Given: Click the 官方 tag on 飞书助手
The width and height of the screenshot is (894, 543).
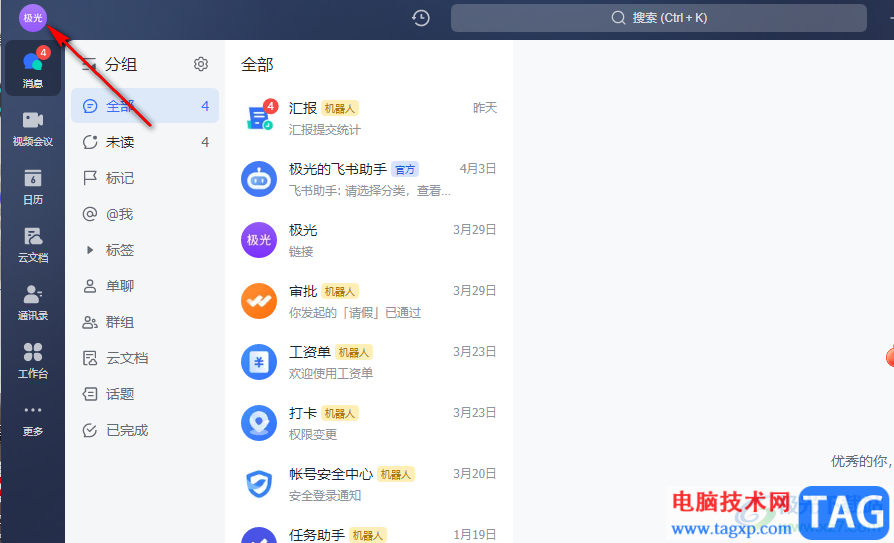Looking at the screenshot, I should 405,169.
